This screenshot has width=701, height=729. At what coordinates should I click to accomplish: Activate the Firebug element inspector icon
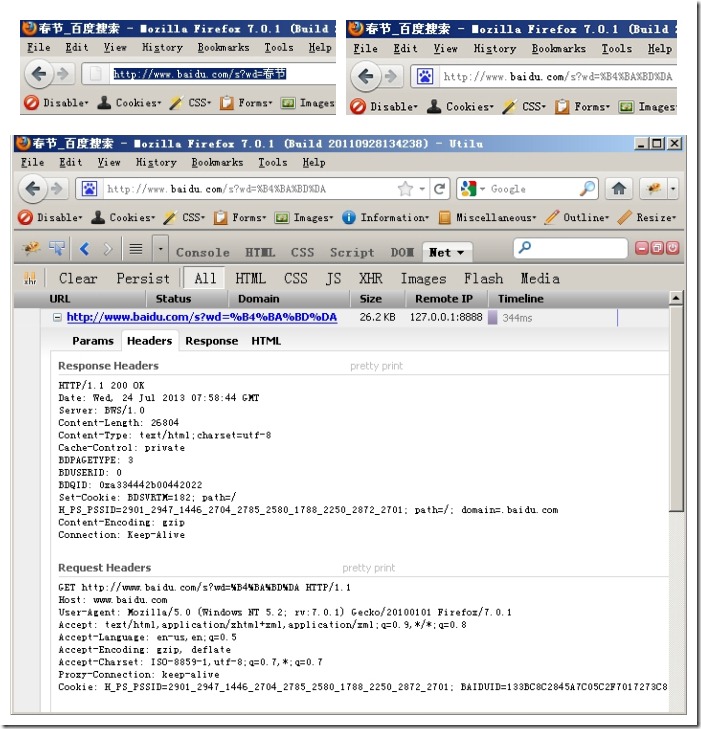click(57, 249)
